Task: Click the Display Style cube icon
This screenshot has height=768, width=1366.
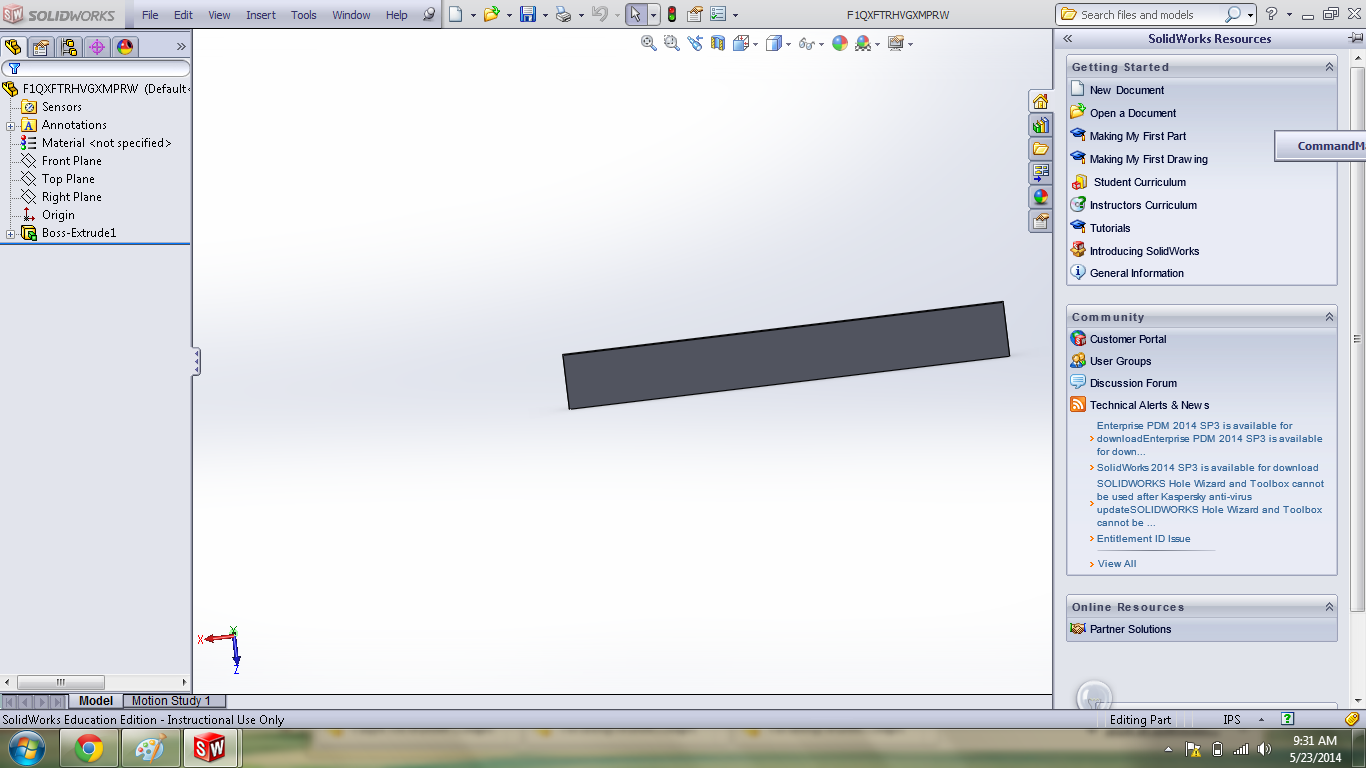Action: (x=773, y=43)
